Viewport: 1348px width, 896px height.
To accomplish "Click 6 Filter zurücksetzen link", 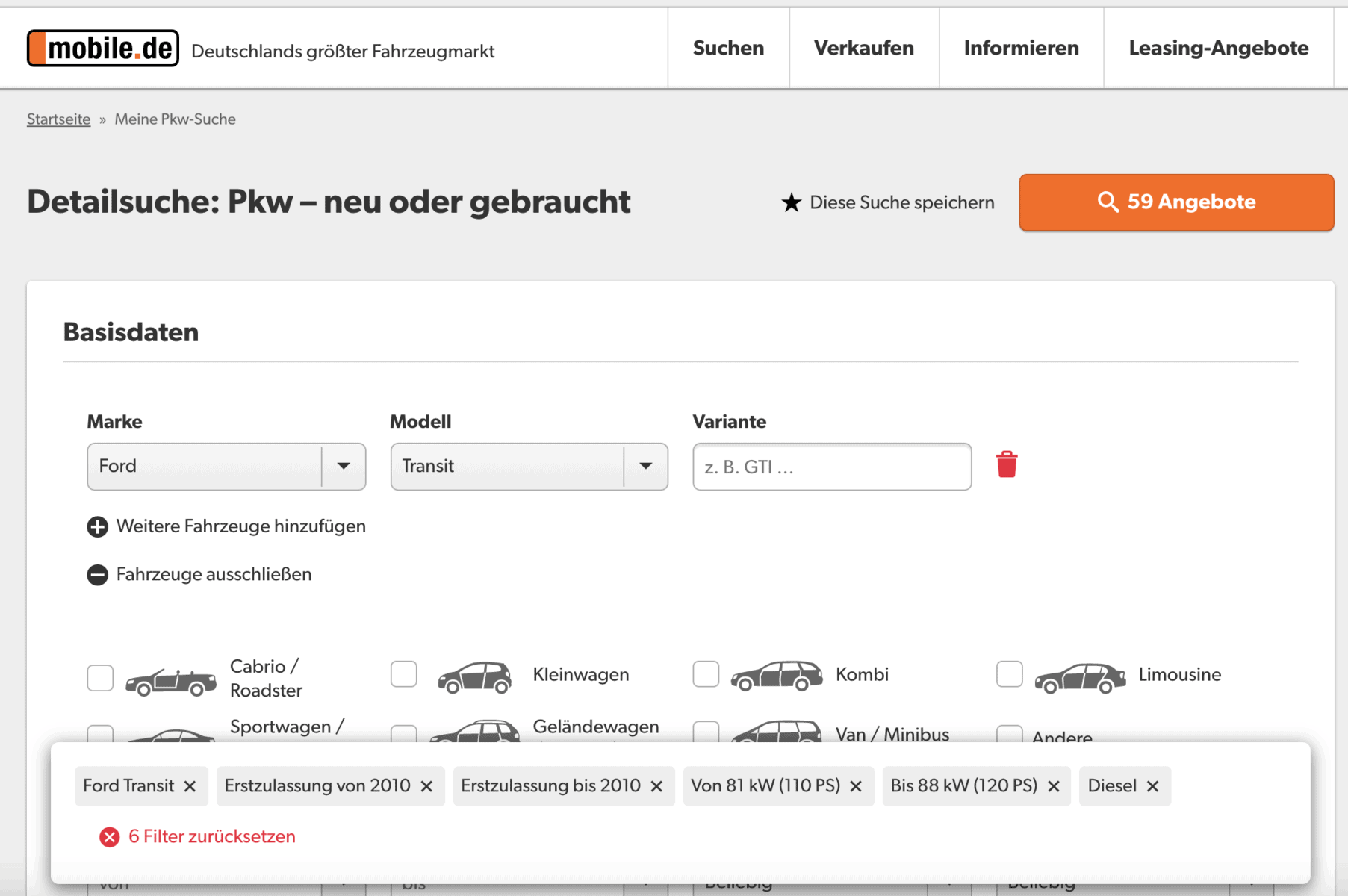I will click(x=212, y=836).
